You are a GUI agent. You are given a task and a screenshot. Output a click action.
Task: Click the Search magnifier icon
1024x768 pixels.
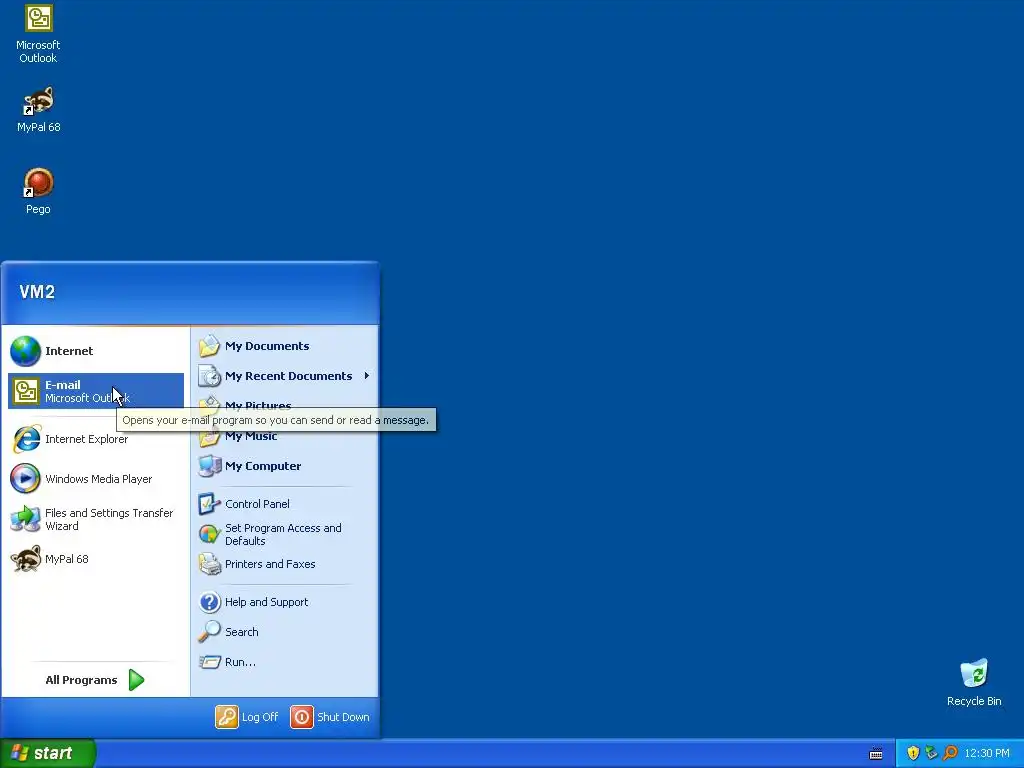(x=210, y=632)
